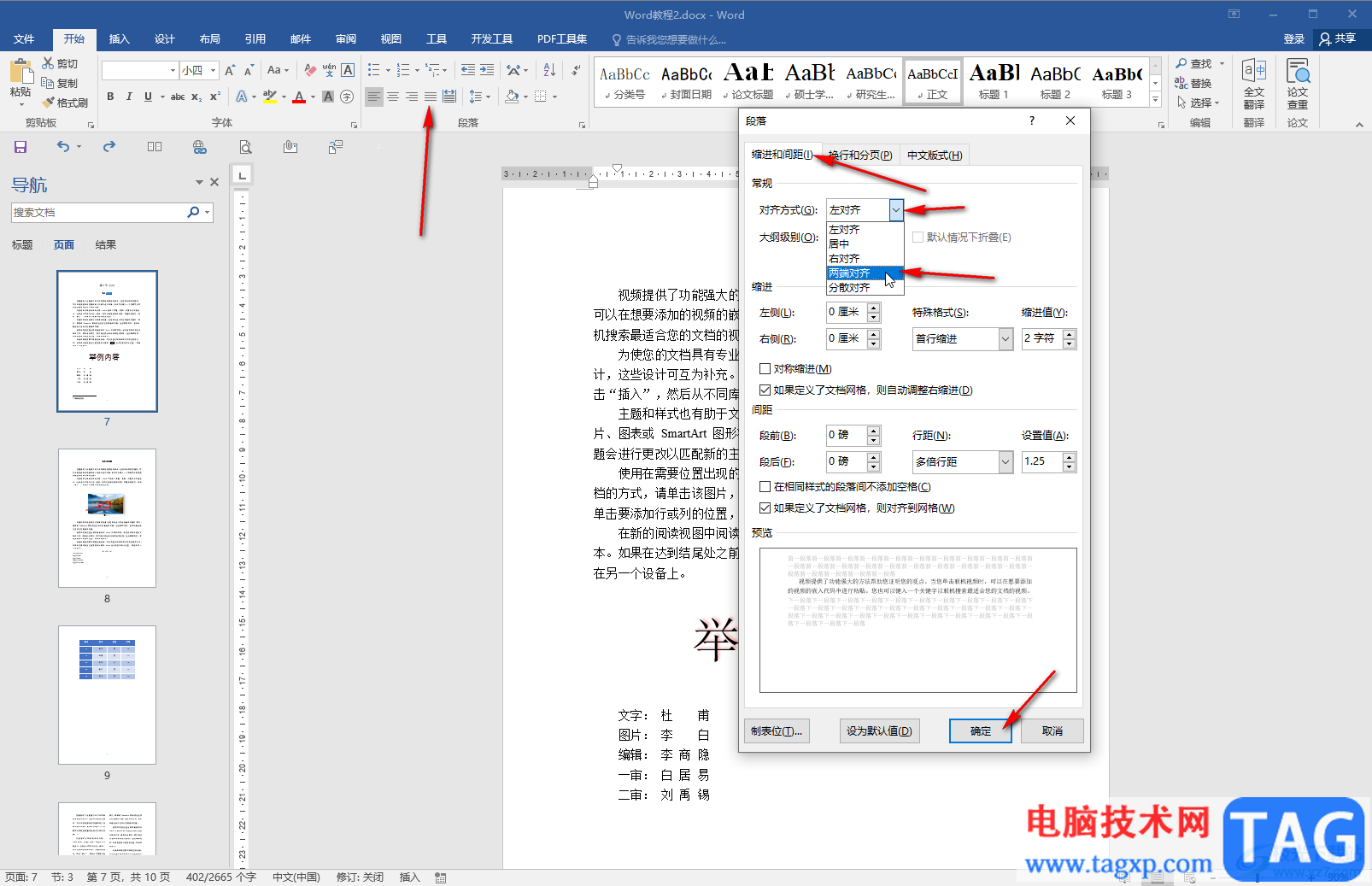Image resolution: width=1372 pixels, height=886 pixels.
Task: Open the paragraph shading color
Action: click(x=512, y=97)
